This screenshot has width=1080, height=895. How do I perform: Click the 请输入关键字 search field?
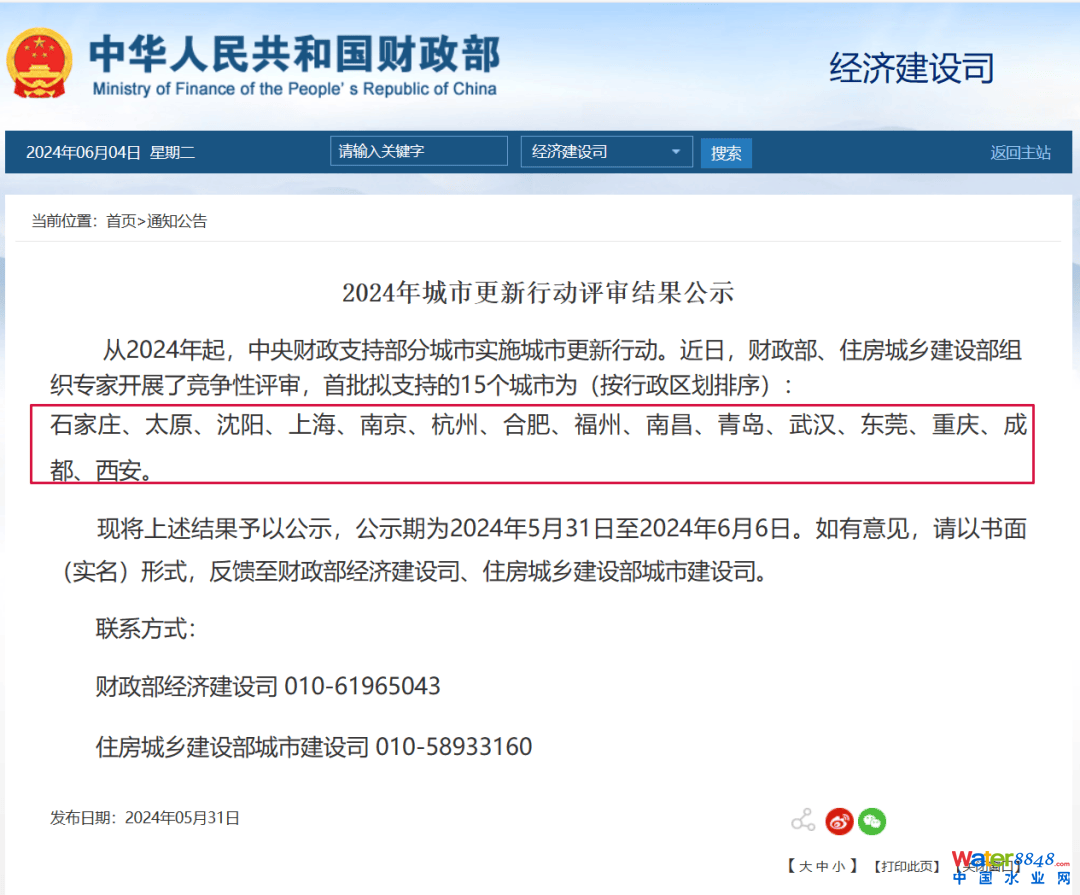click(x=418, y=151)
